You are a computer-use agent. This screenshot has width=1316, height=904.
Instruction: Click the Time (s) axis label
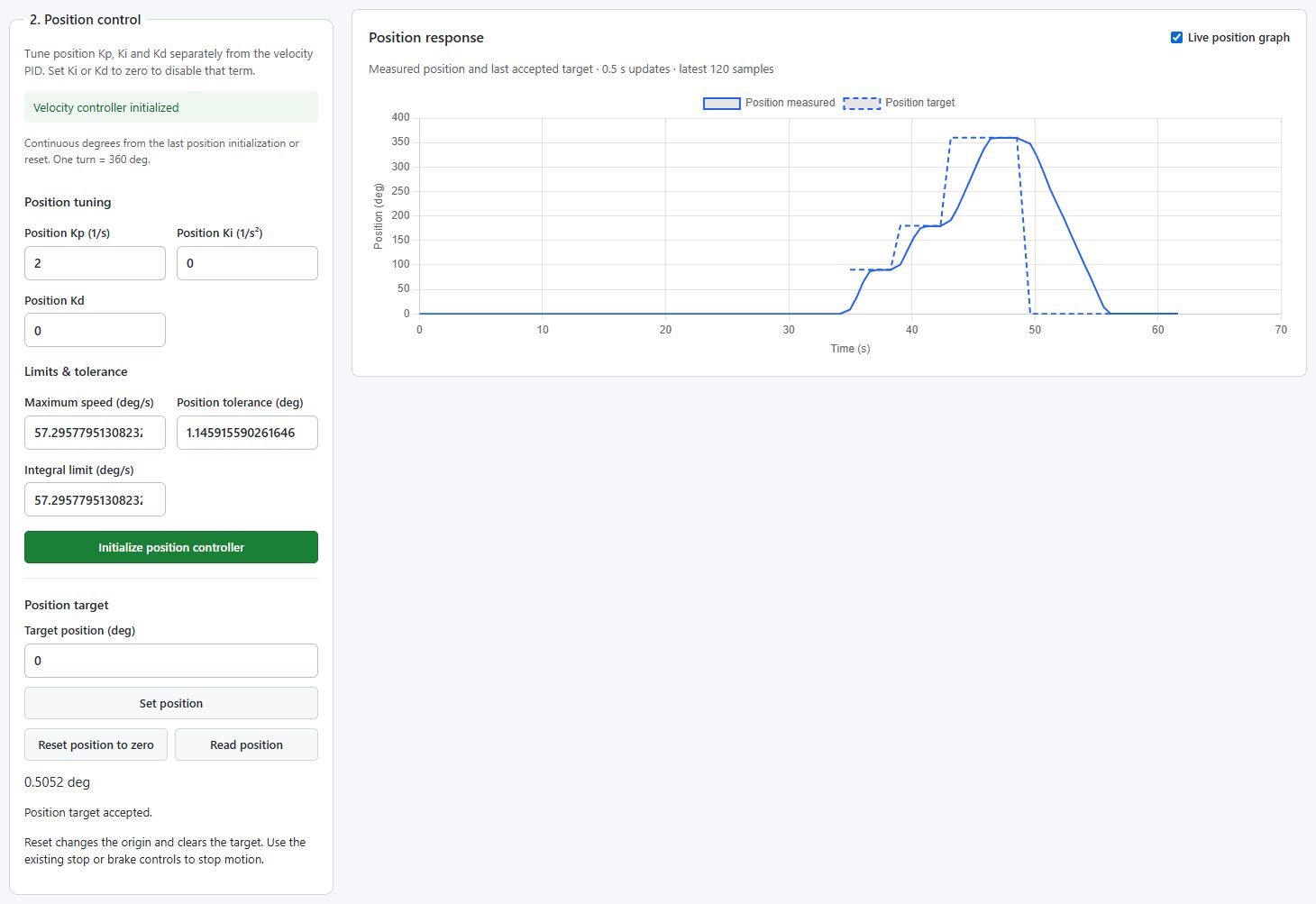pos(850,349)
